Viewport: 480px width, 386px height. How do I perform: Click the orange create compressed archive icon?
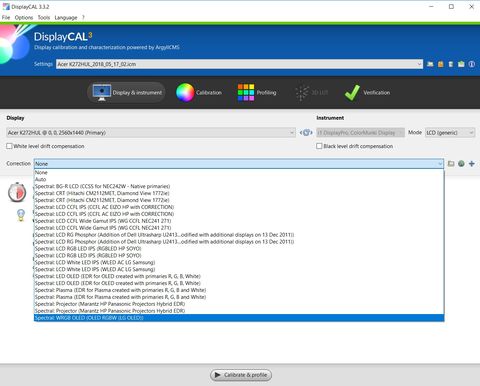(441, 64)
